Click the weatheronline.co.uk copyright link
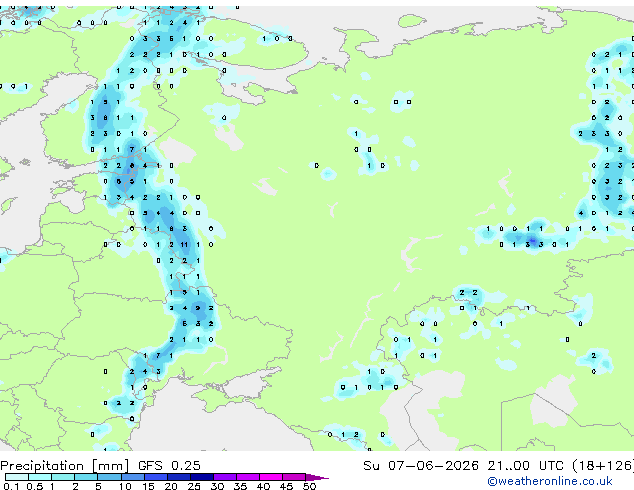The image size is (634, 490). (549, 481)
